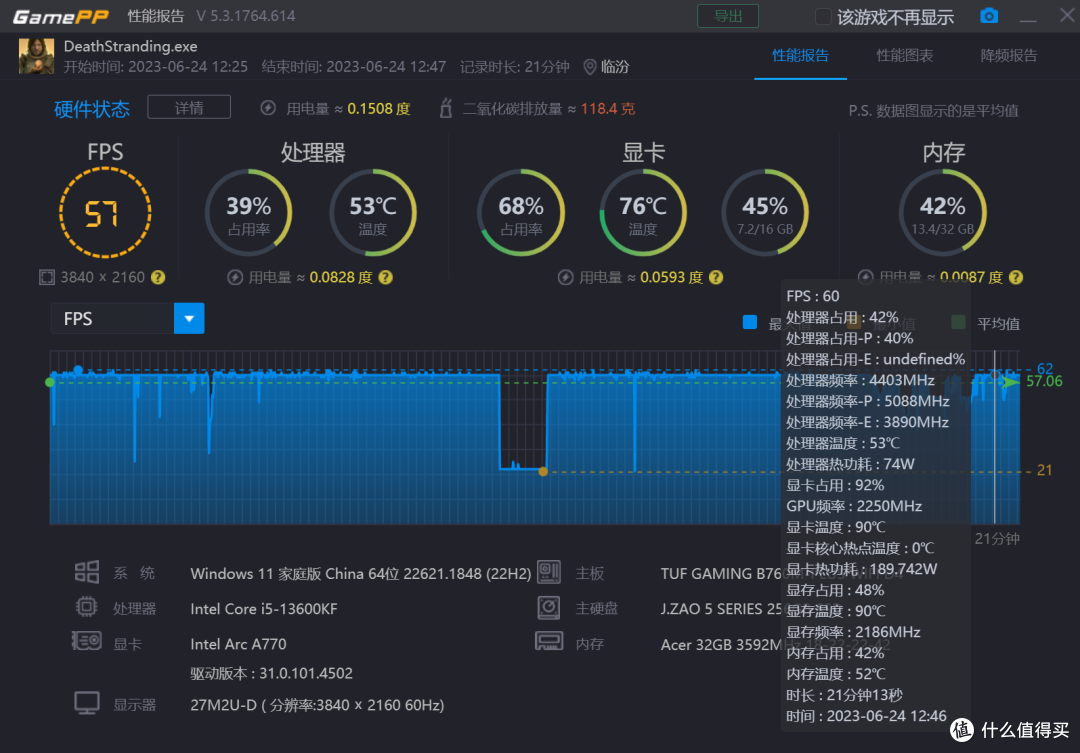
Task: Click the processor 53℃ temperature gauge
Action: click(373, 213)
